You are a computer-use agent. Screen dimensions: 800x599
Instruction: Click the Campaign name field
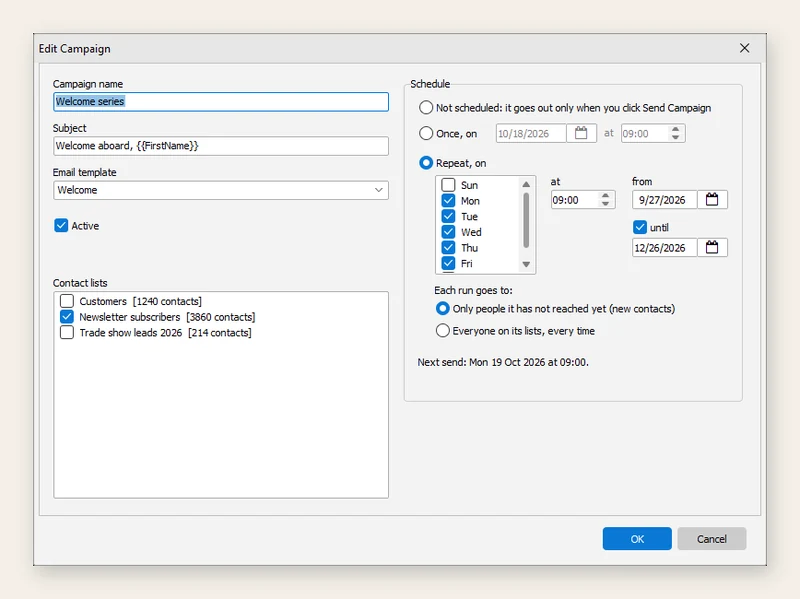(221, 102)
